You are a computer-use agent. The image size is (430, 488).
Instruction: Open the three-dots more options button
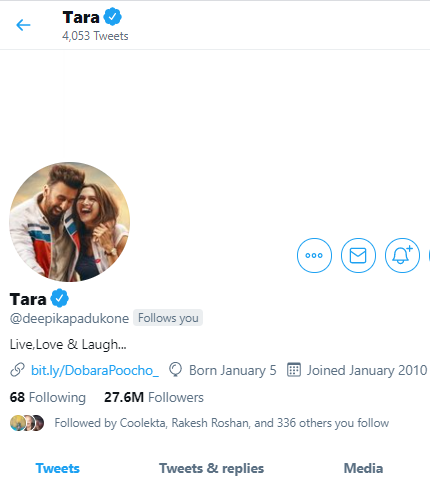[x=314, y=255]
